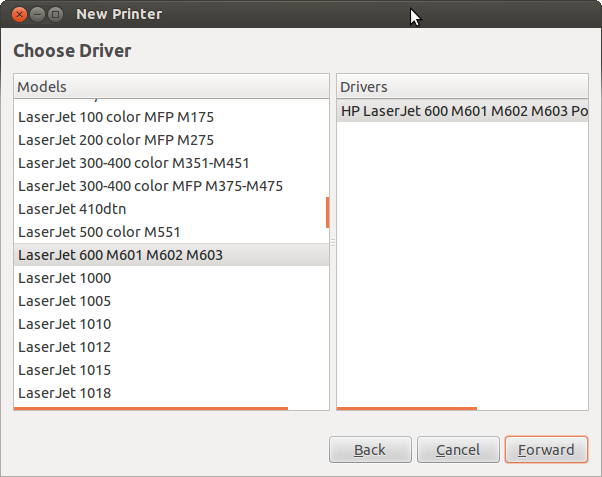Select LaserJet 410dtn in Models list
Viewport: 602px width, 477px height.
click(x=72, y=209)
